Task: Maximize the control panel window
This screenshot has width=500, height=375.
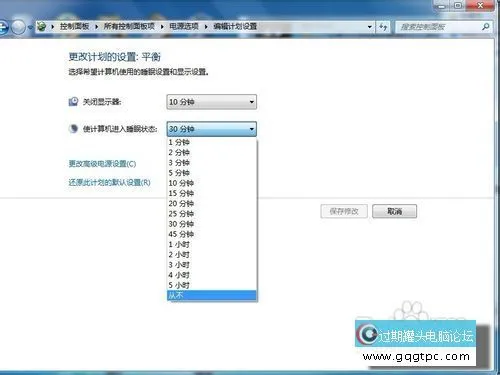Action: click(x=458, y=5)
